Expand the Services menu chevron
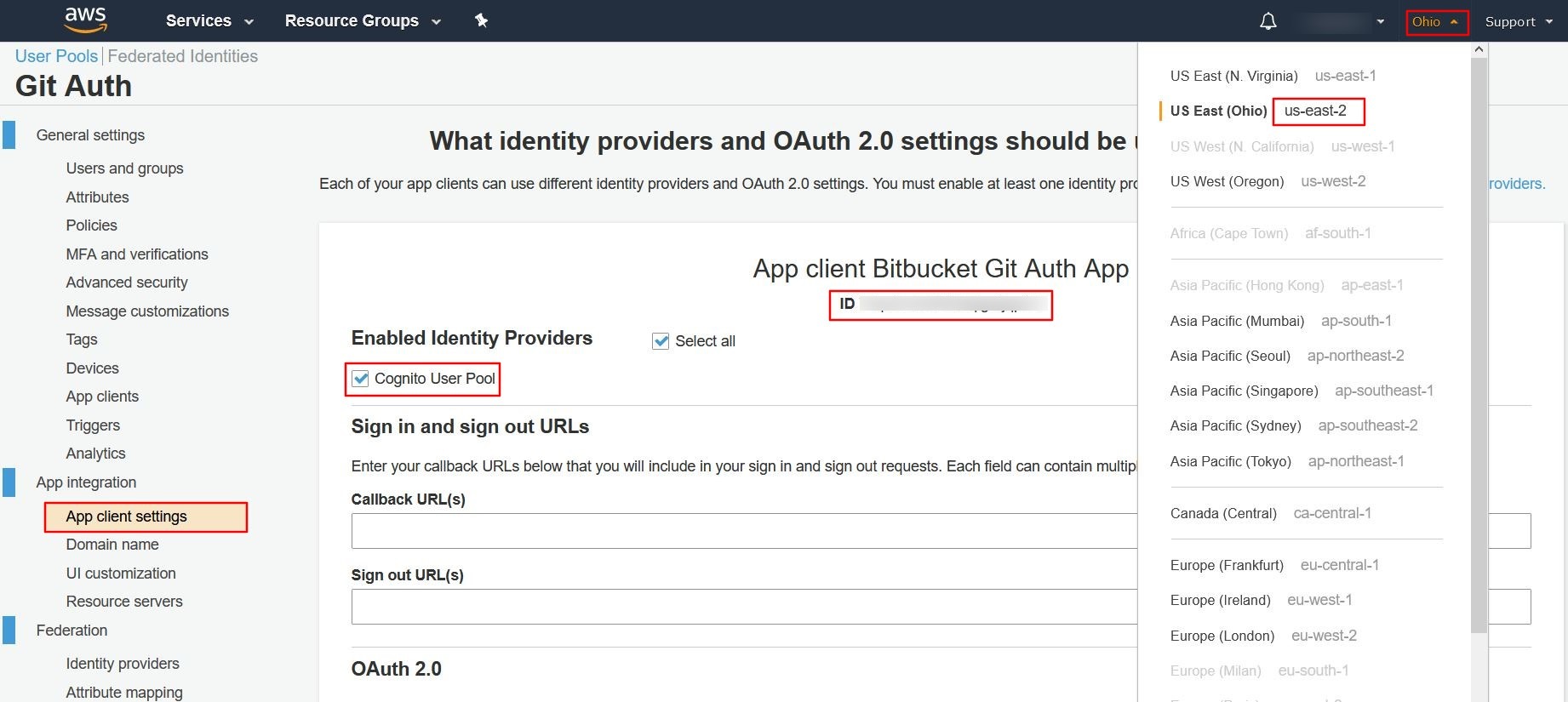1568x702 pixels. click(x=248, y=21)
